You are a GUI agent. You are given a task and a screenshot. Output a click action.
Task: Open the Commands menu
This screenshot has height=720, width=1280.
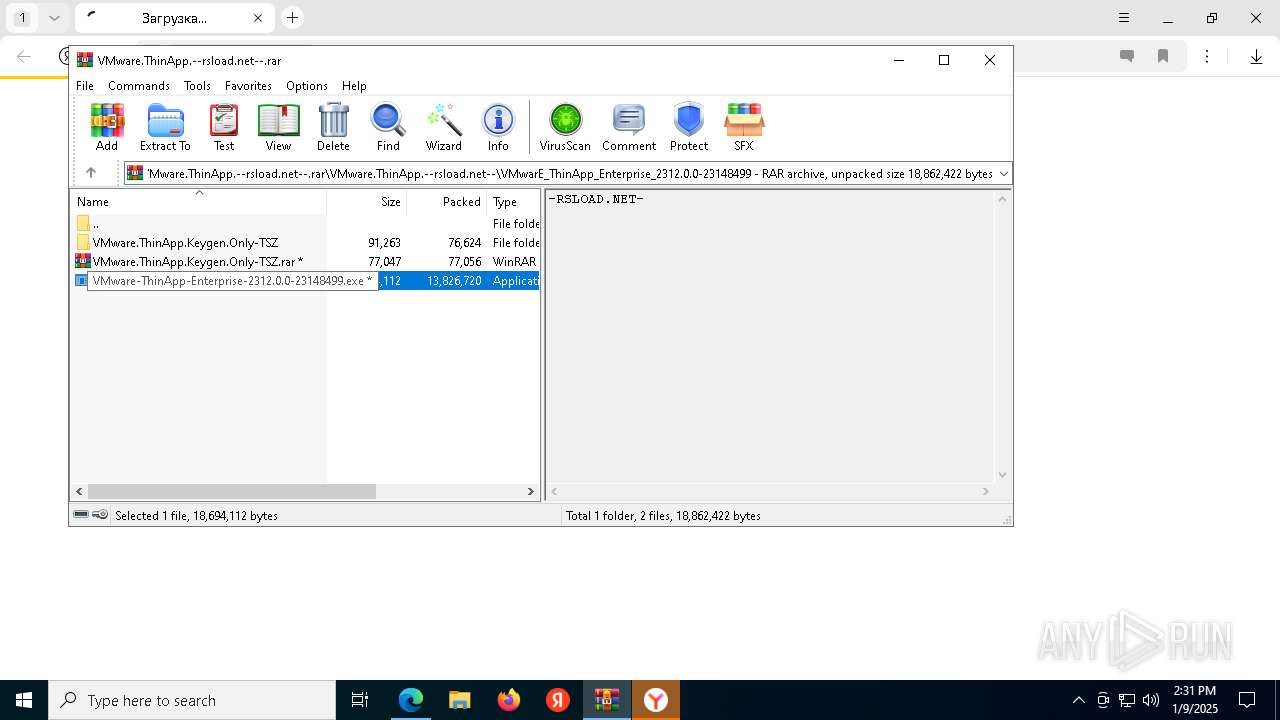point(139,86)
